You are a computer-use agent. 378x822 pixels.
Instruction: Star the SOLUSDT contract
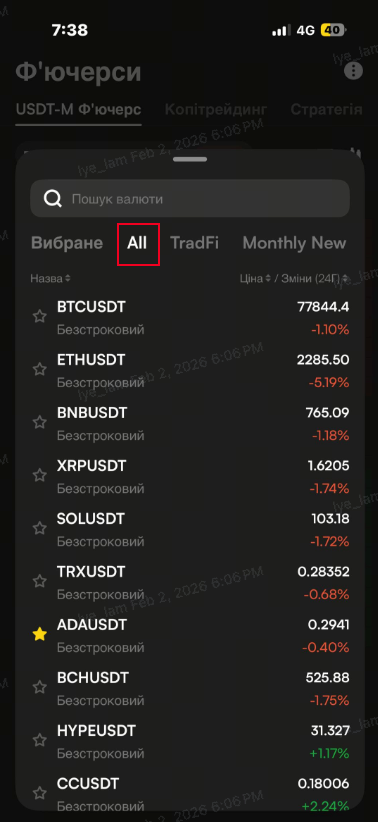[x=39, y=528]
